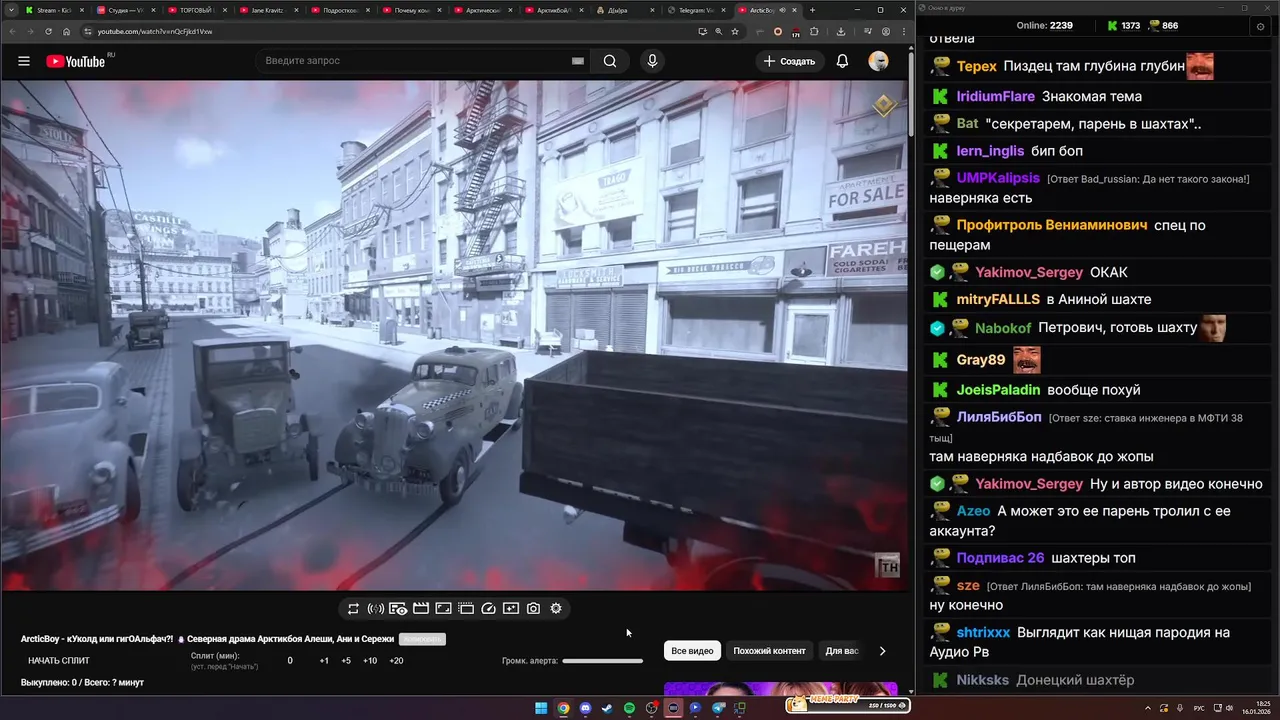Set split minutes to 0

(x=290, y=661)
